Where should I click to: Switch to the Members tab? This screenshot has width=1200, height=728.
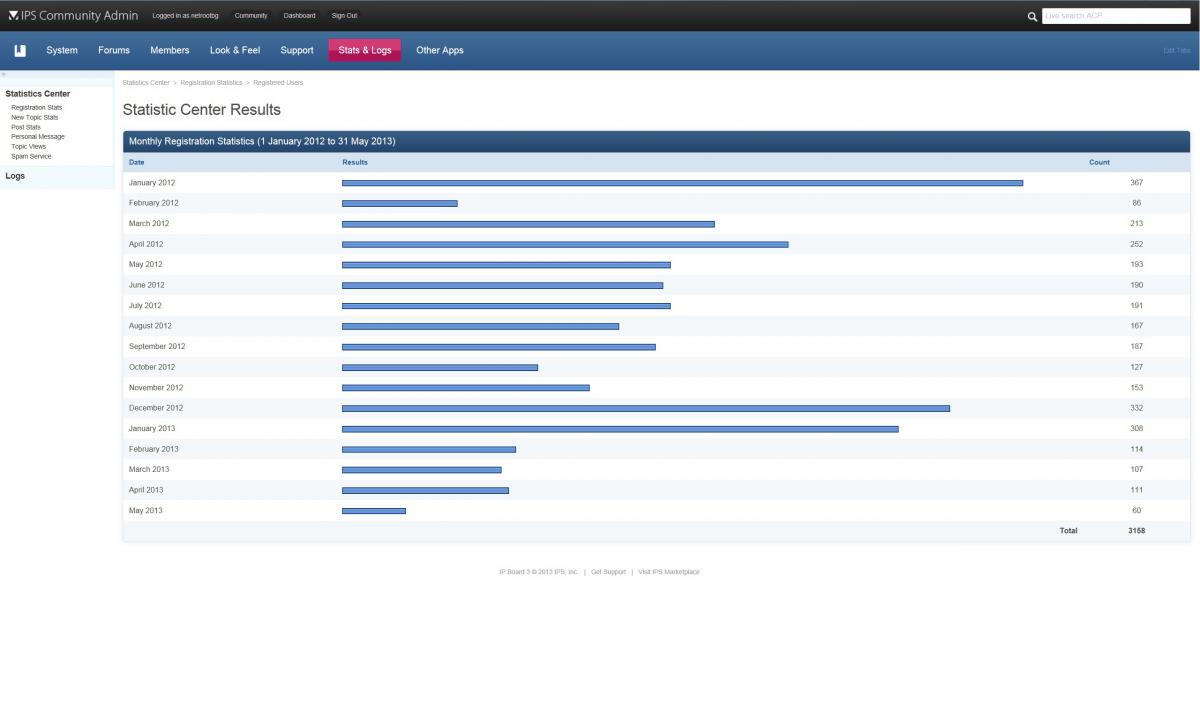pos(169,50)
